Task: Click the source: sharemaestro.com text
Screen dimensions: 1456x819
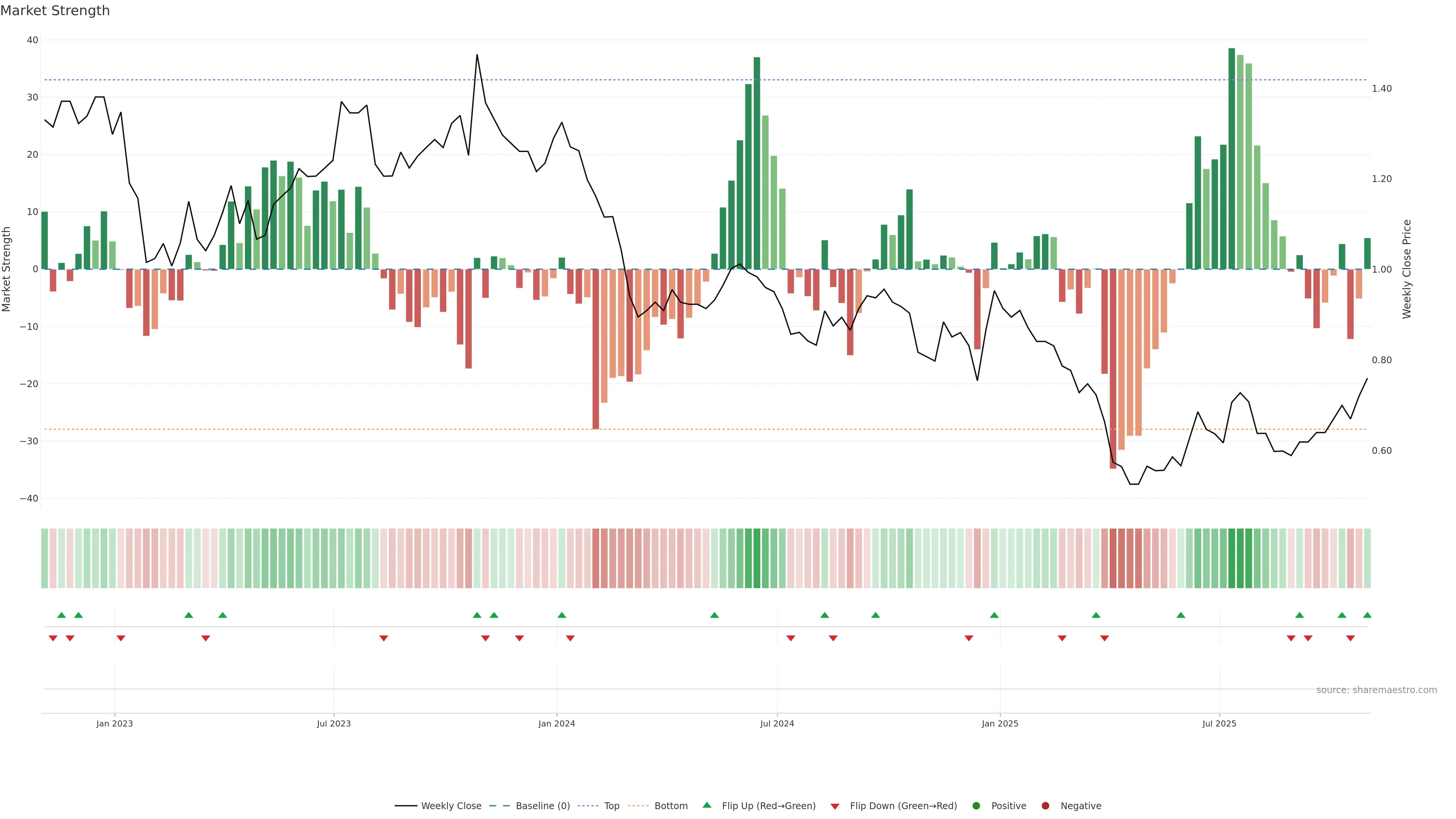Action: click(1376, 690)
